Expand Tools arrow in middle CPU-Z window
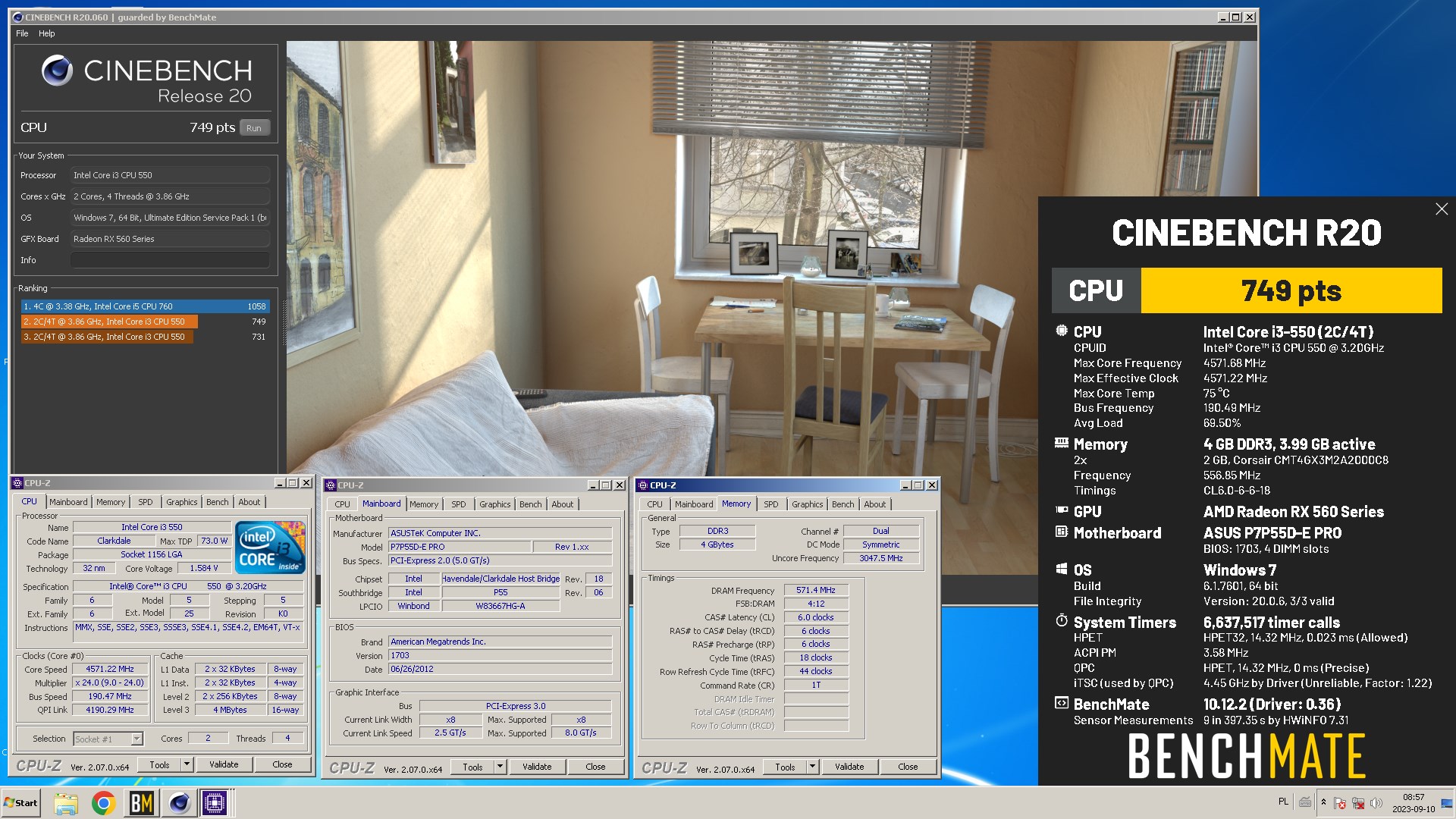The height and width of the screenshot is (819, 1456). coord(500,767)
